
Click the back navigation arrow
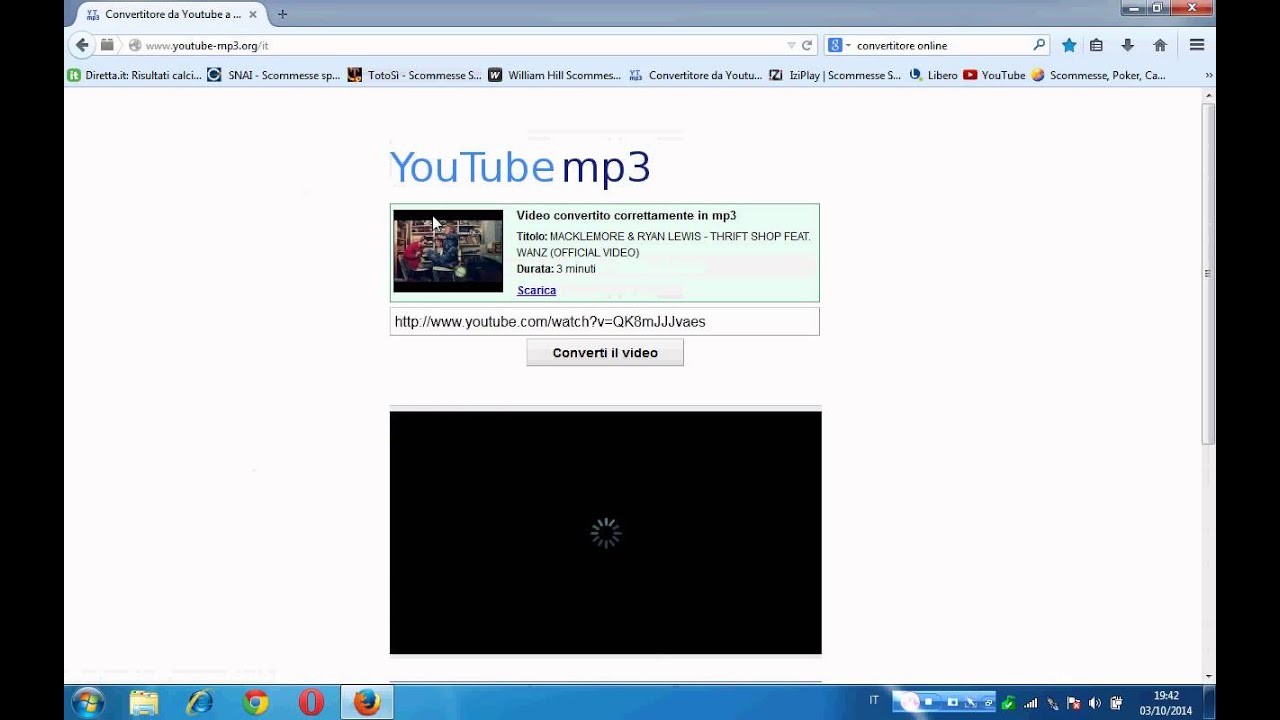pyautogui.click(x=82, y=45)
